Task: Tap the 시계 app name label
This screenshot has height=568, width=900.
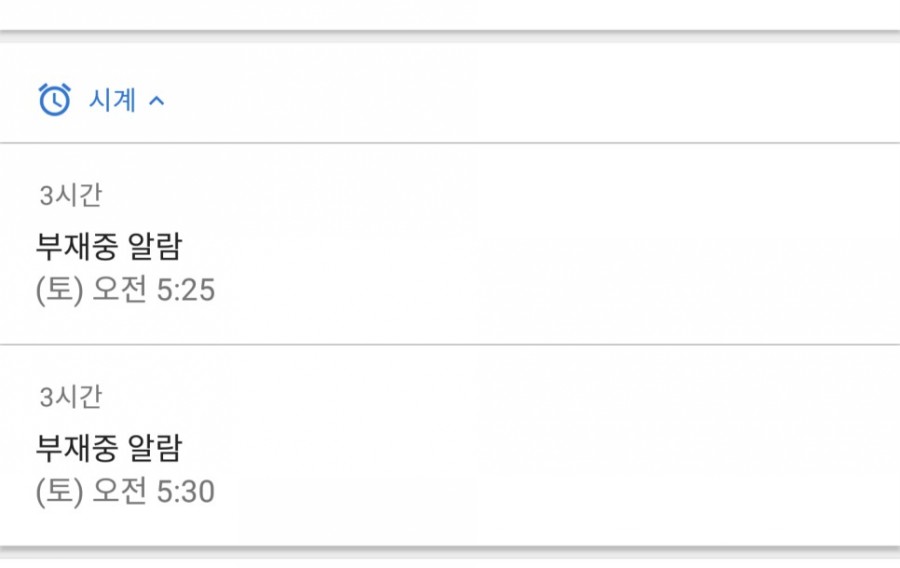Action: (x=112, y=100)
